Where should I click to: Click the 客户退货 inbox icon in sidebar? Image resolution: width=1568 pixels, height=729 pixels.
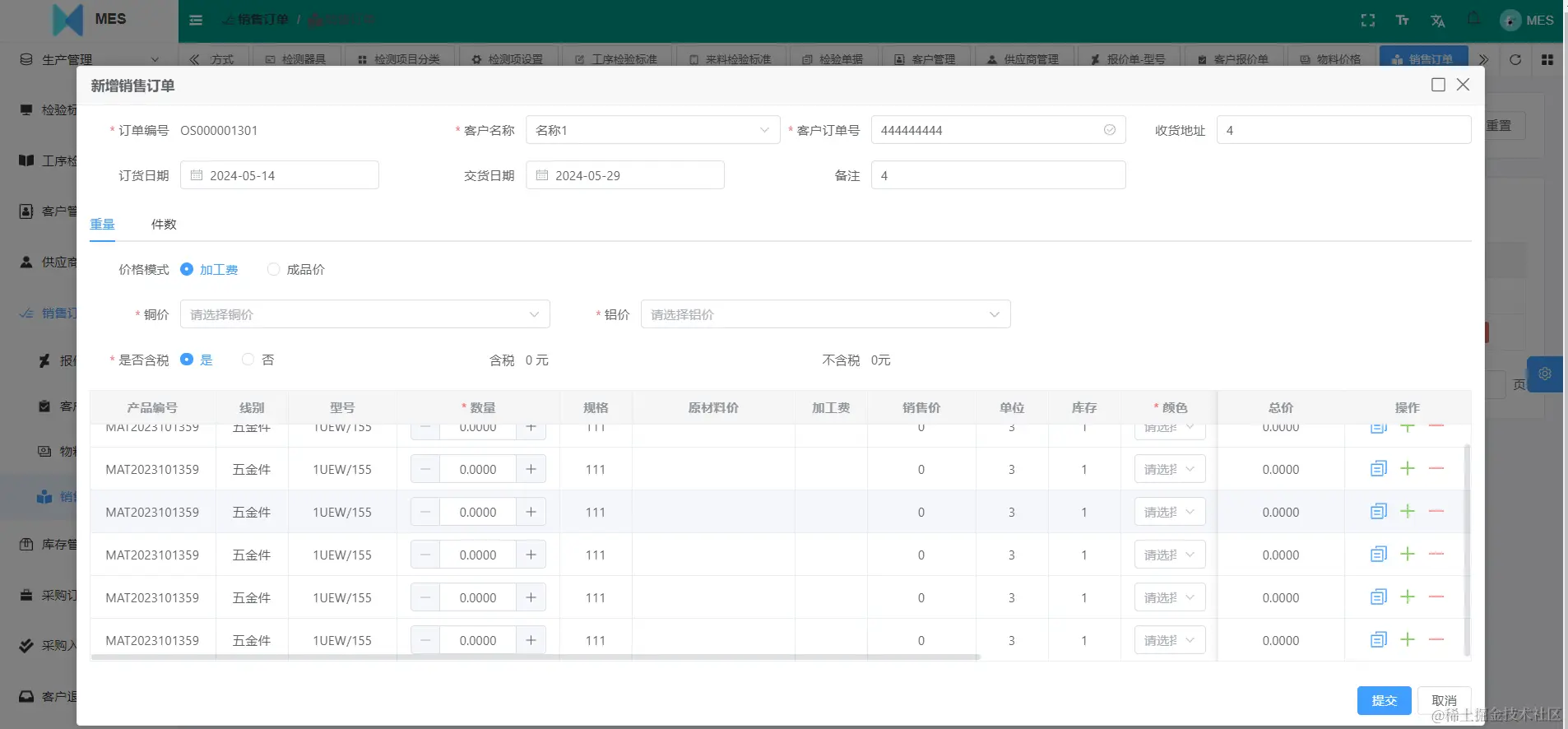26,696
